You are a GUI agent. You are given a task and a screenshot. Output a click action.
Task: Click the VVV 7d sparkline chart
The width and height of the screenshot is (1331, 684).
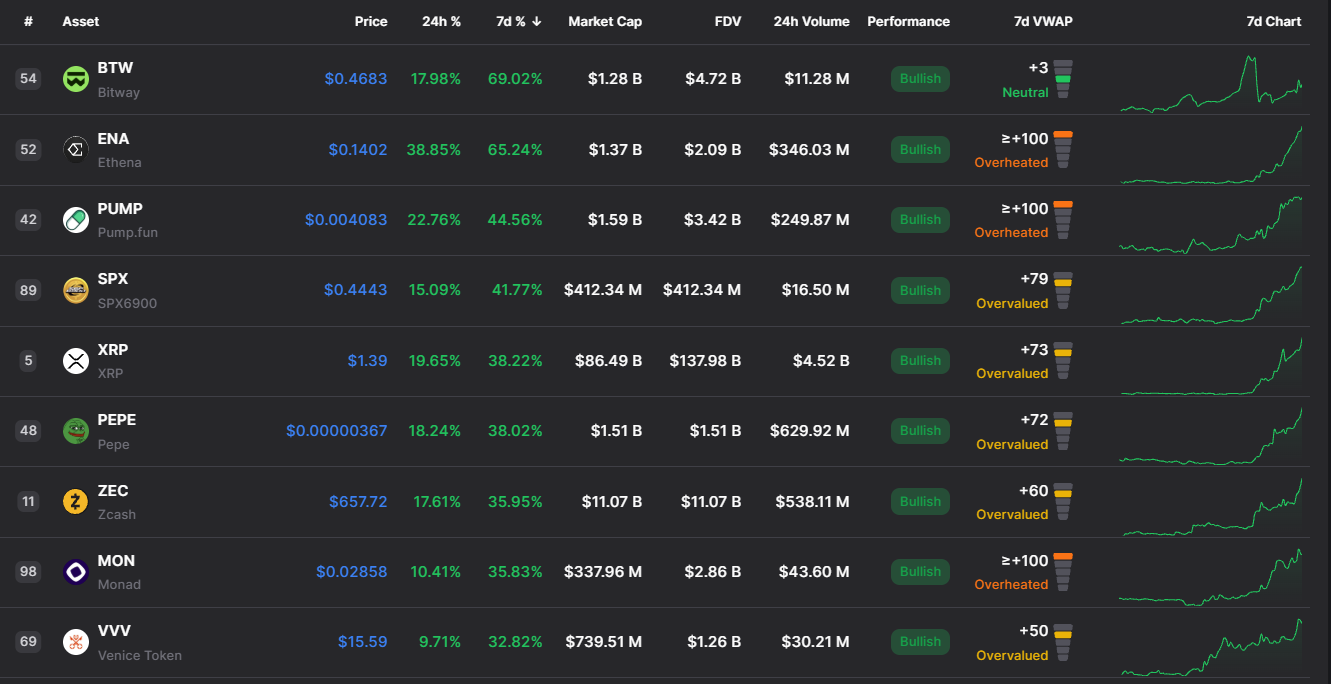[x=1211, y=647]
